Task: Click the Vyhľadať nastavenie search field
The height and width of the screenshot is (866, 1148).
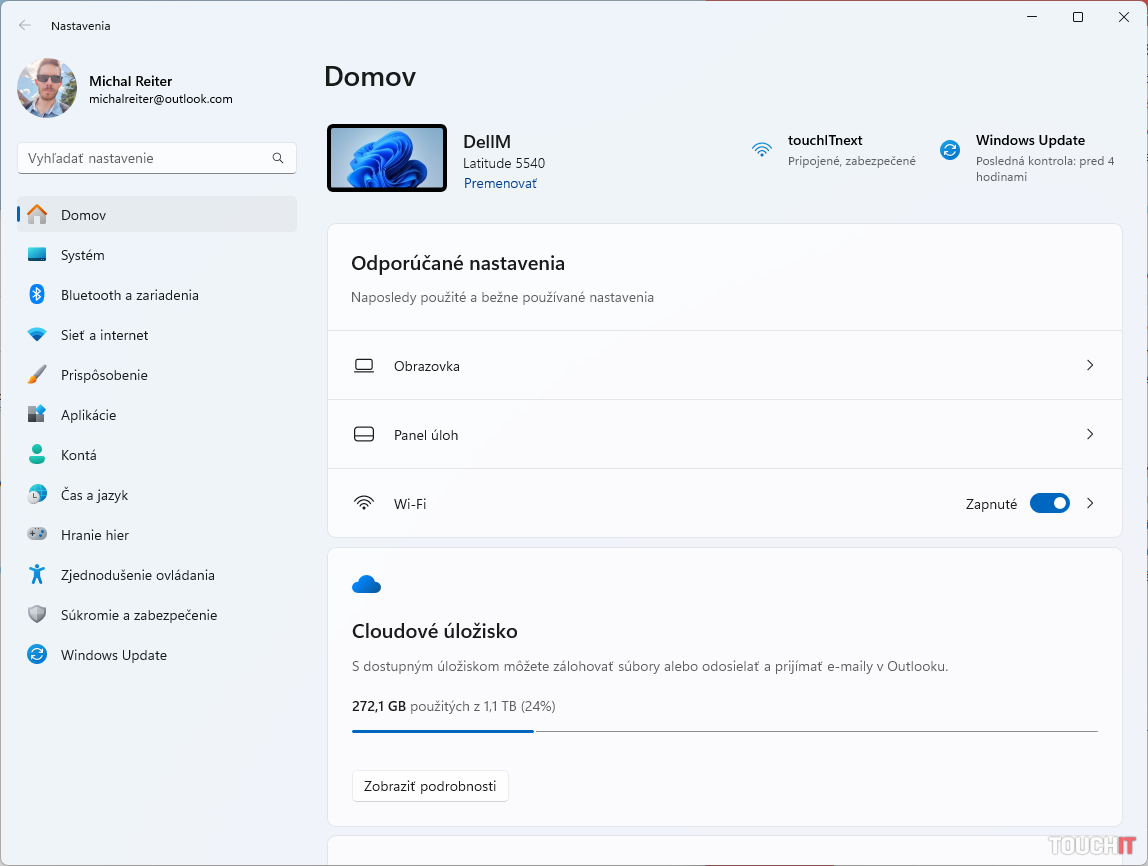Action: (x=145, y=158)
